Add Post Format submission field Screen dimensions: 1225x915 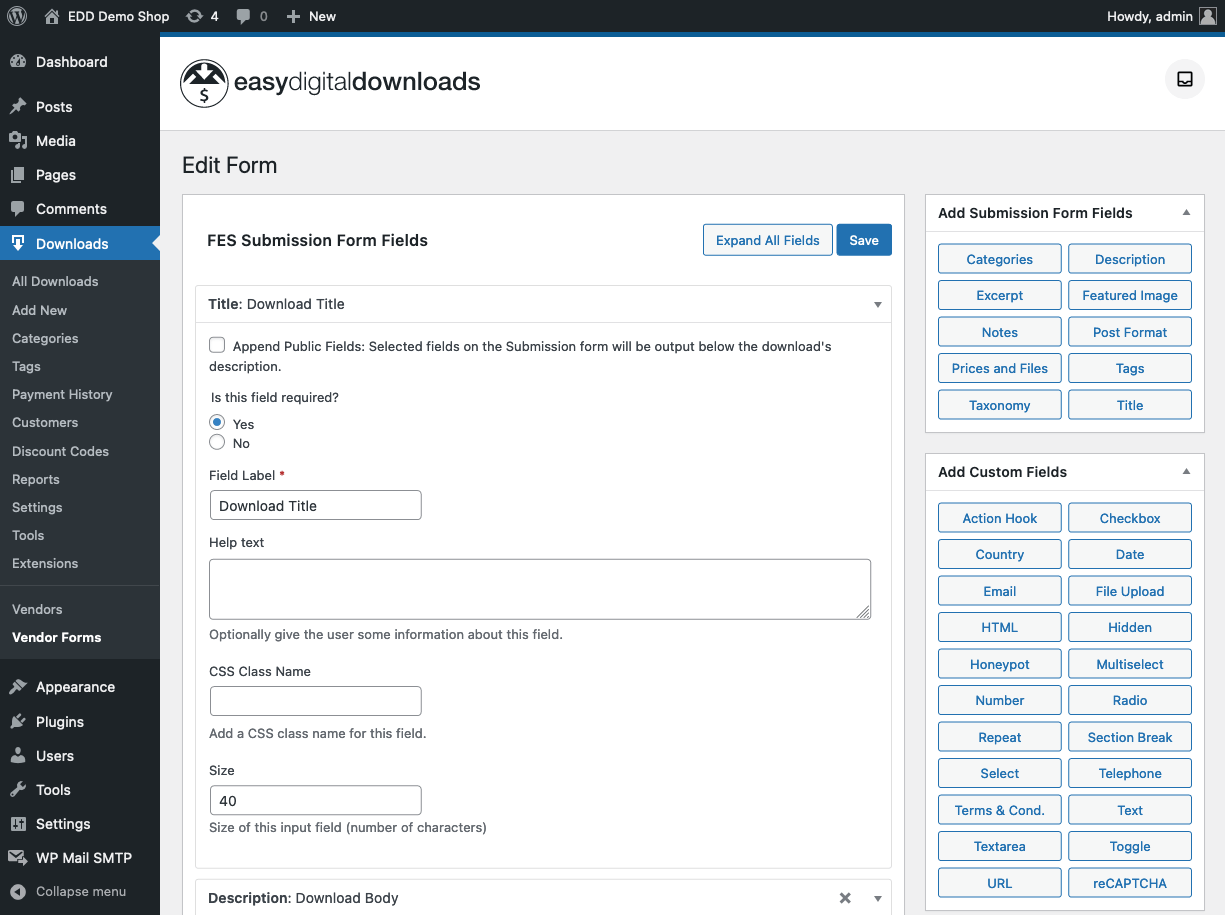click(x=1130, y=332)
